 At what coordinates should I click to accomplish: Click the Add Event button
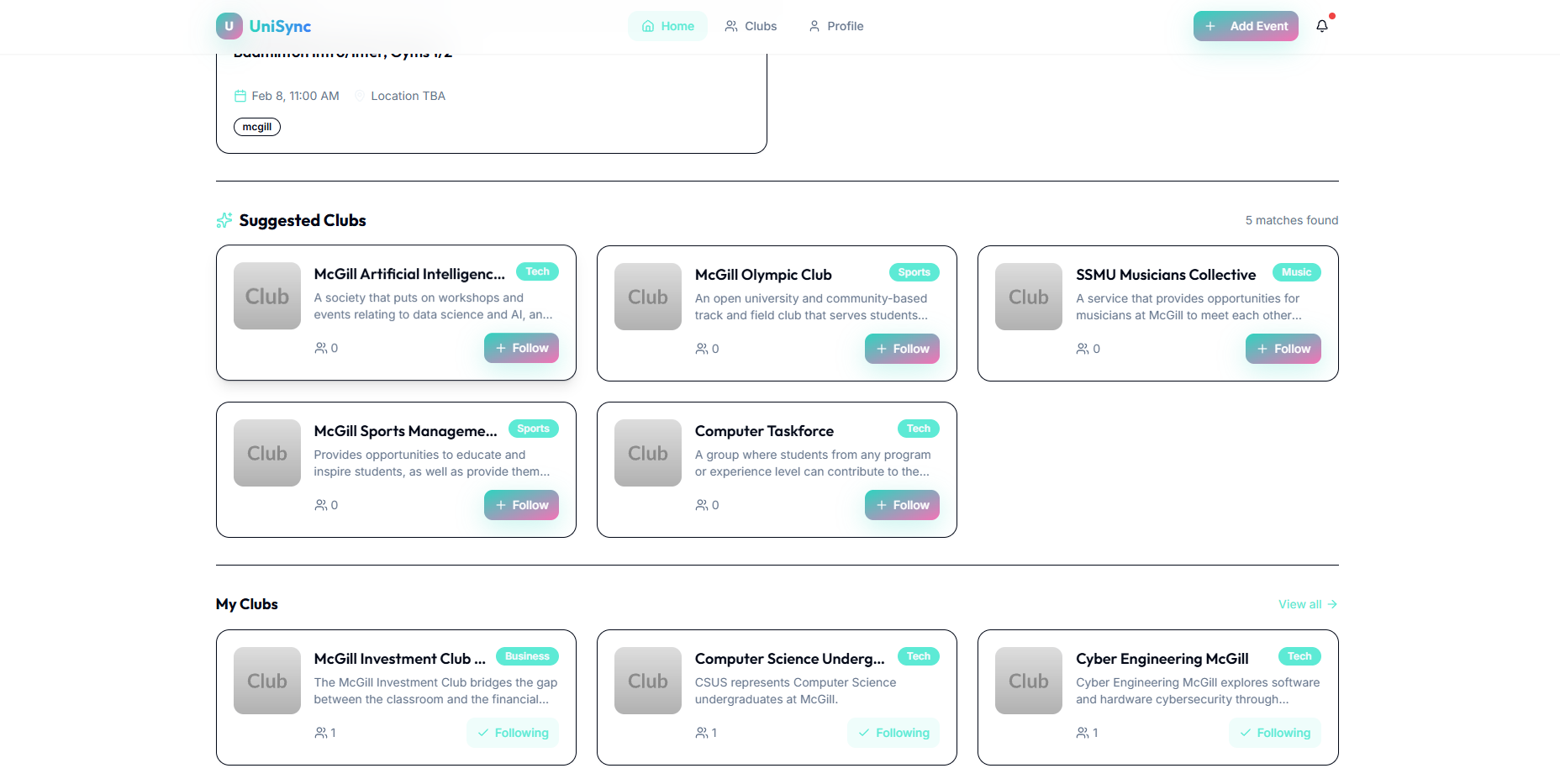pos(1246,26)
